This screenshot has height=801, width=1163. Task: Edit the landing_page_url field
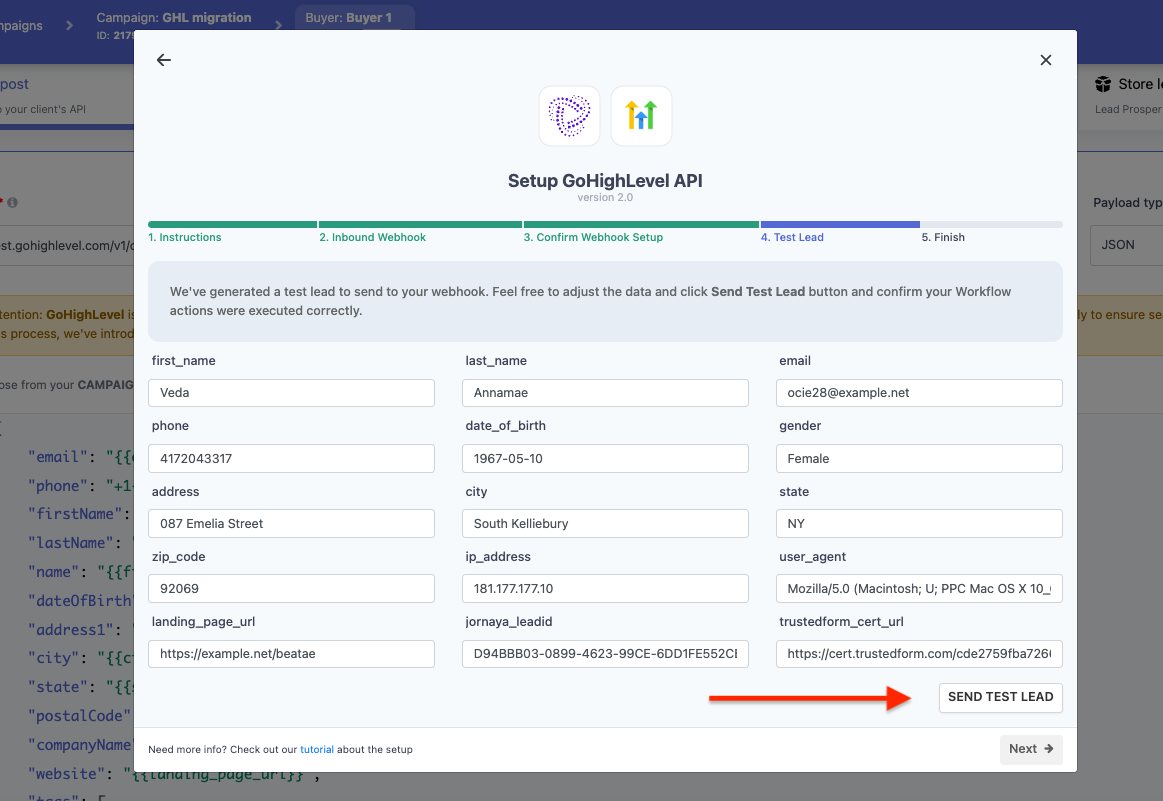point(291,654)
